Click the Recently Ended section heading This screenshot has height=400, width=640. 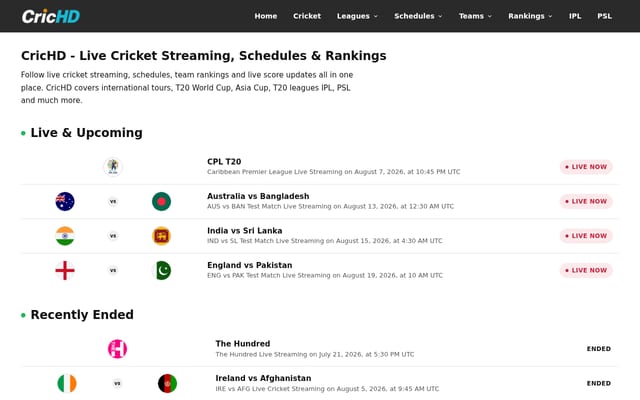point(82,315)
